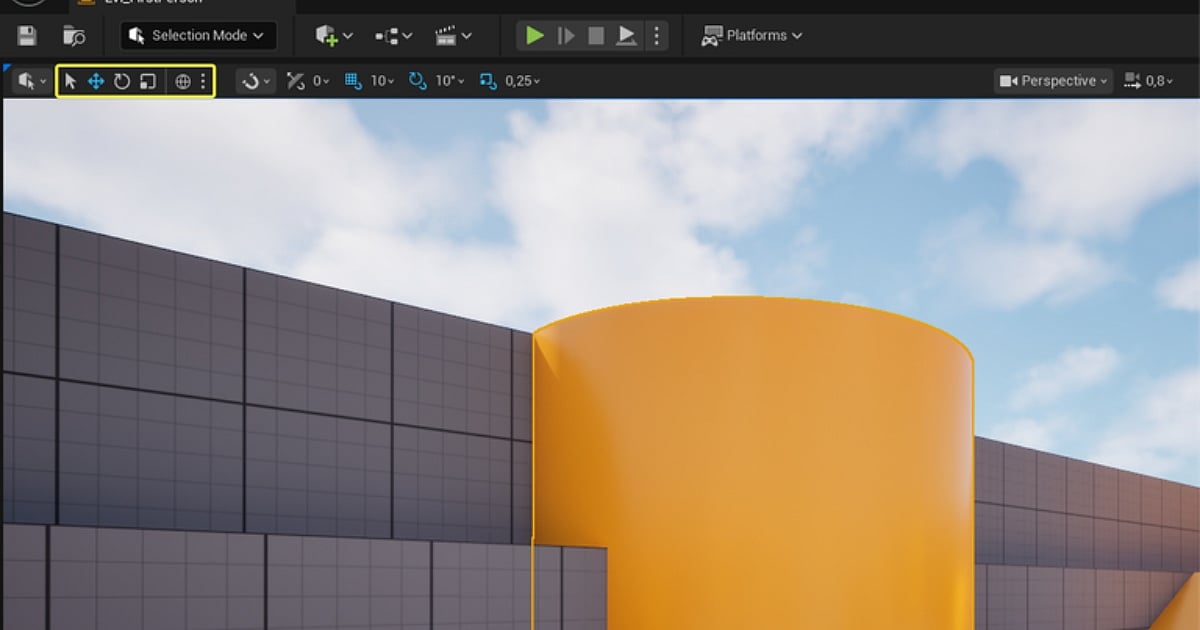Select the arrow Select objects tool
Viewport: 1200px width, 630px height.
[x=70, y=81]
